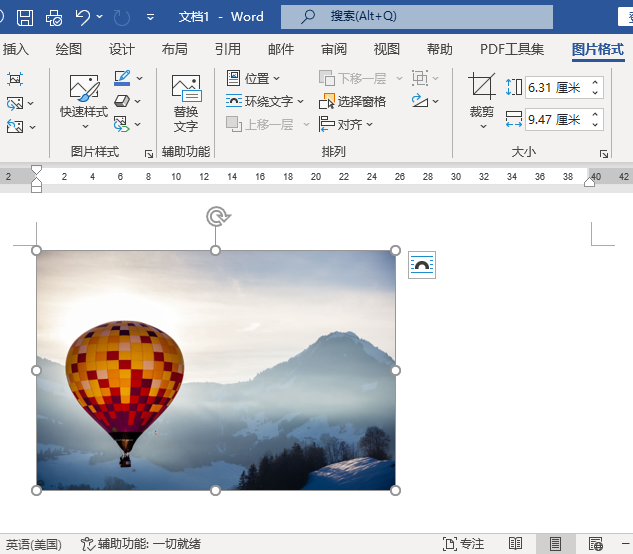Save the document with the floppy disk icon

[25, 17]
